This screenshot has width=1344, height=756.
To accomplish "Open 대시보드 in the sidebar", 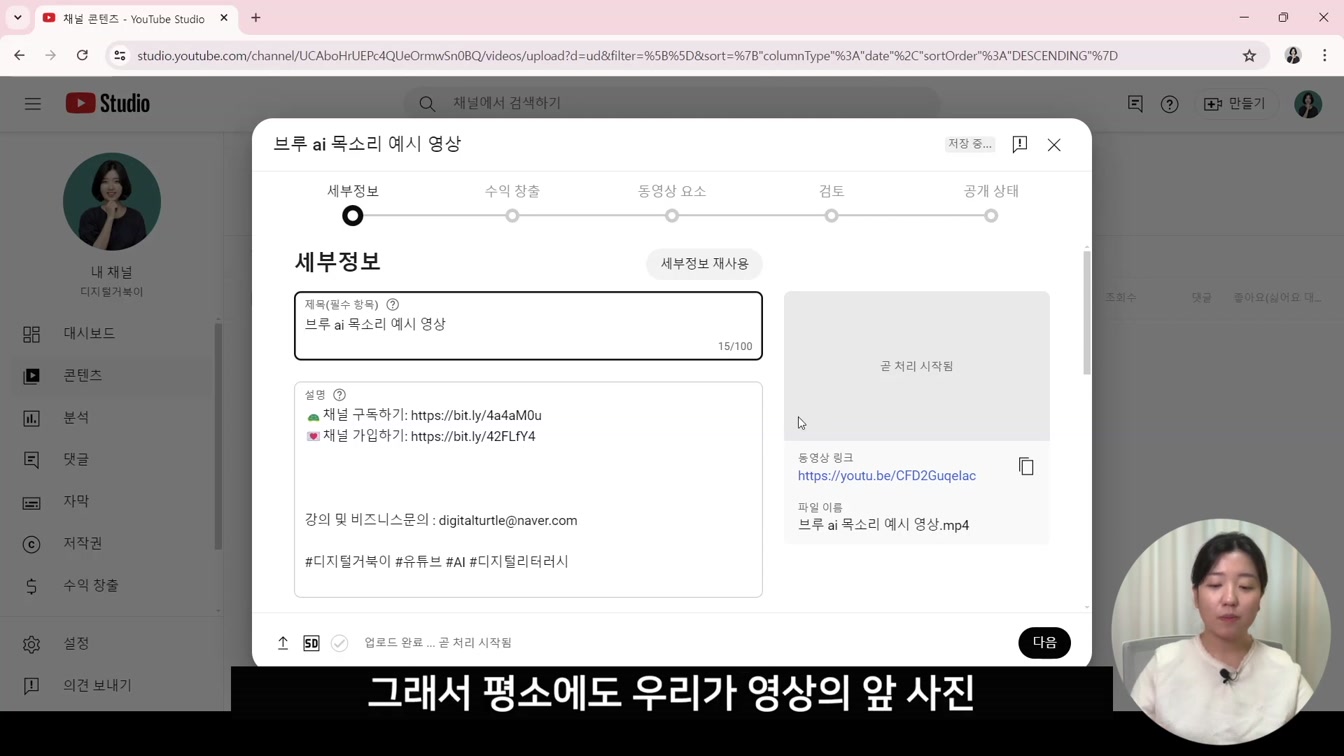I will (89, 333).
